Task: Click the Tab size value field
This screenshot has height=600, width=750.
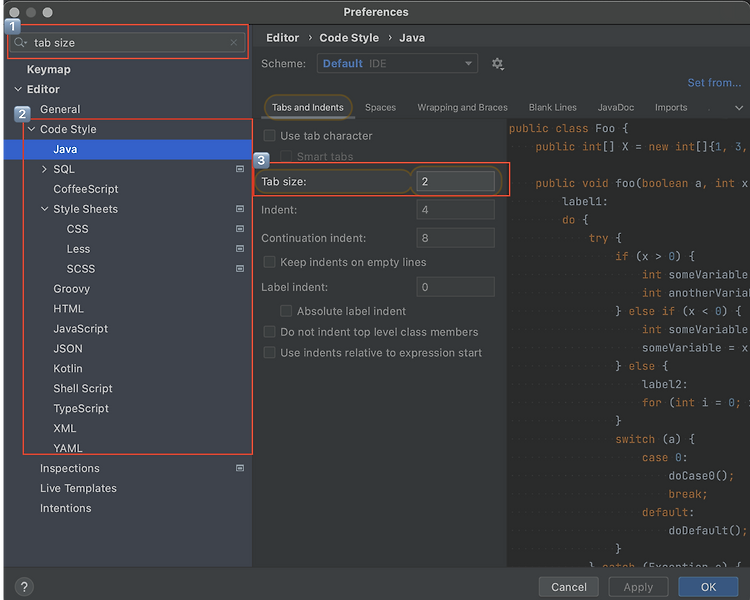Action: click(x=455, y=181)
